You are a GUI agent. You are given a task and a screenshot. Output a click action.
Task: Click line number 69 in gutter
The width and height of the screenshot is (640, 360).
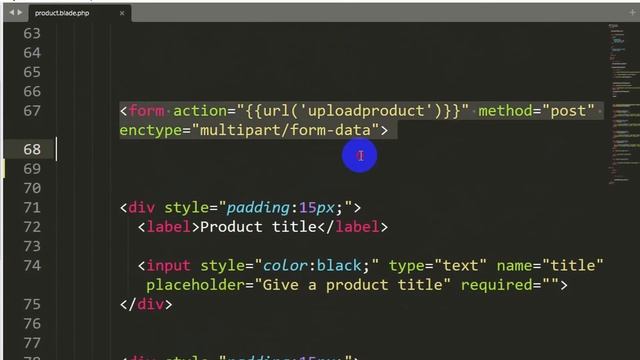(32, 169)
